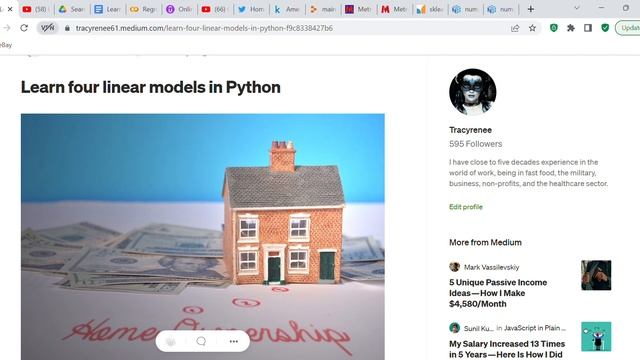Click the author bio paragraph text
Viewport: 640px width, 360px height.
[529, 173]
